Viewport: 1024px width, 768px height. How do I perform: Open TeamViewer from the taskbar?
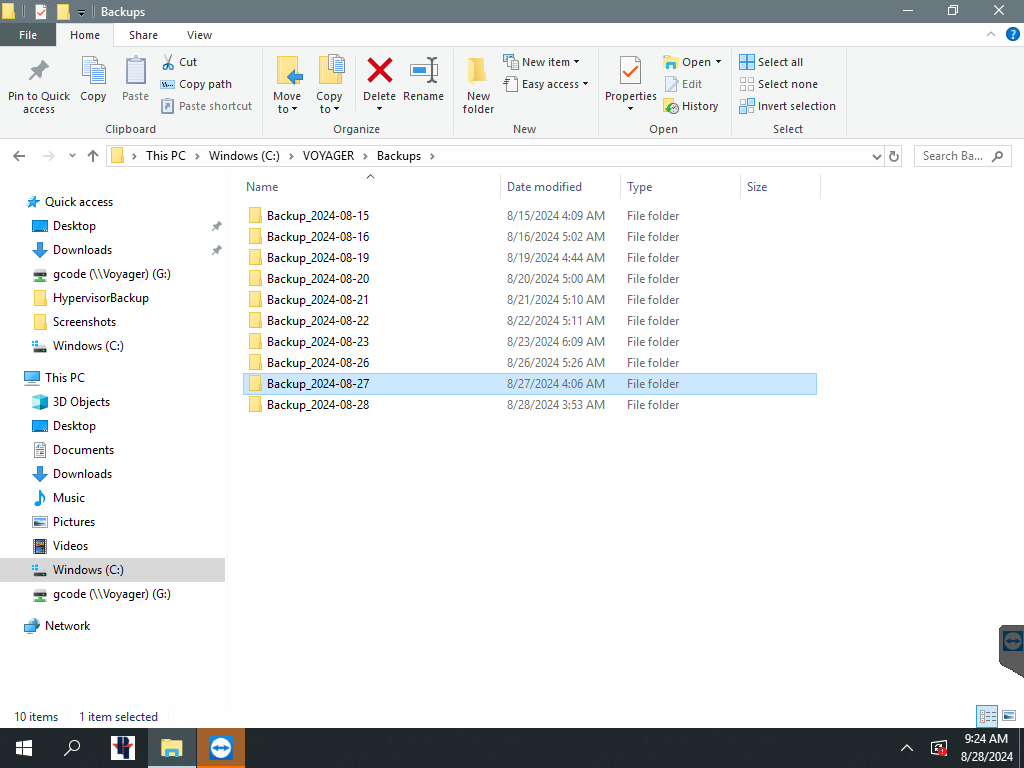click(221, 748)
